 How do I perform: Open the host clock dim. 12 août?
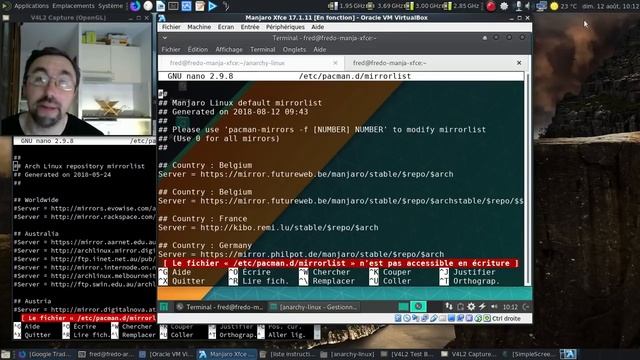click(x=610, y=6)
